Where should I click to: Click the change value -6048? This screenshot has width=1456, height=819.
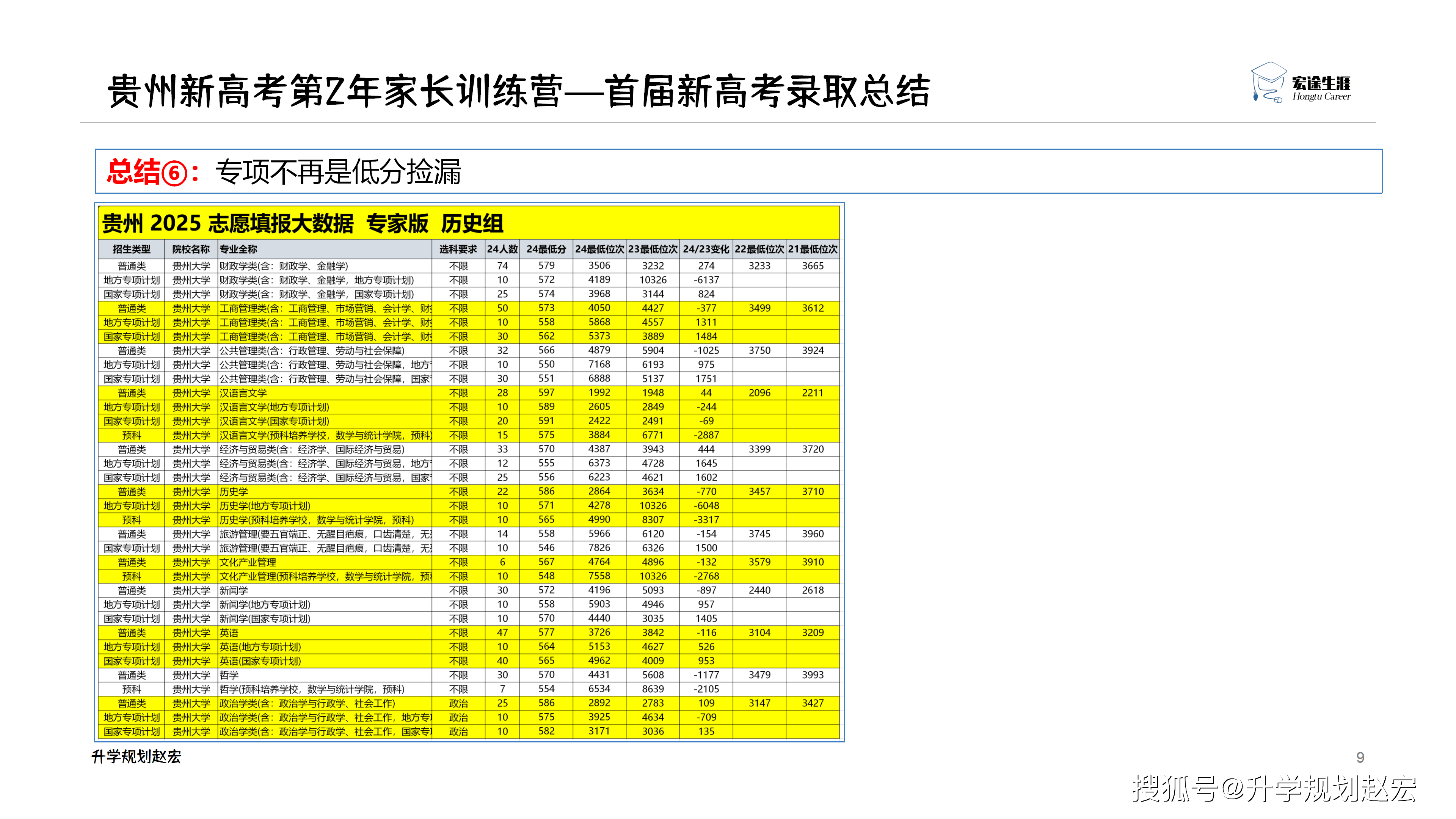click(706, 506)
